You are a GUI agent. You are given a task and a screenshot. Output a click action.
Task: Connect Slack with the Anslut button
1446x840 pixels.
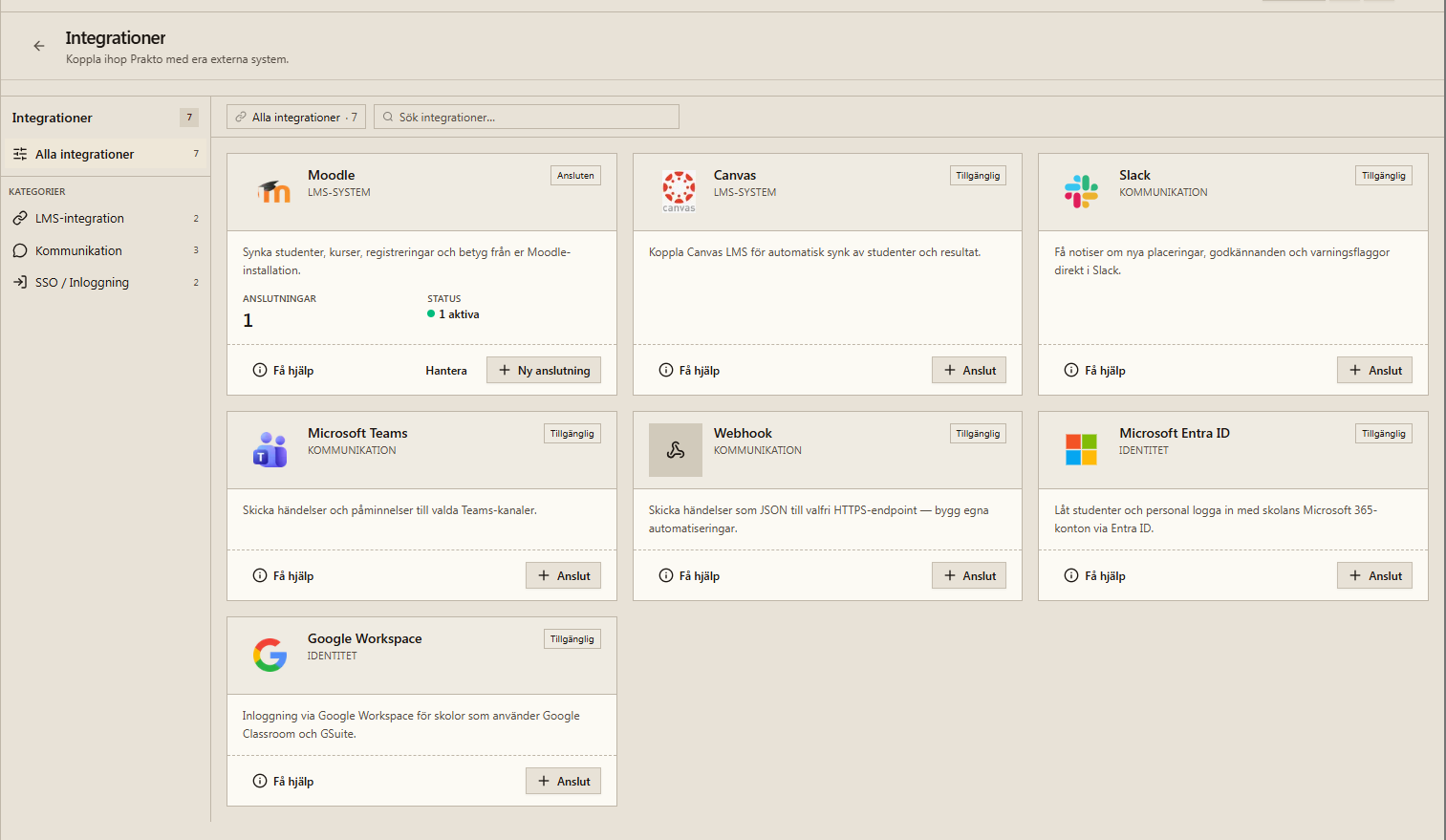pos(1374,371)
